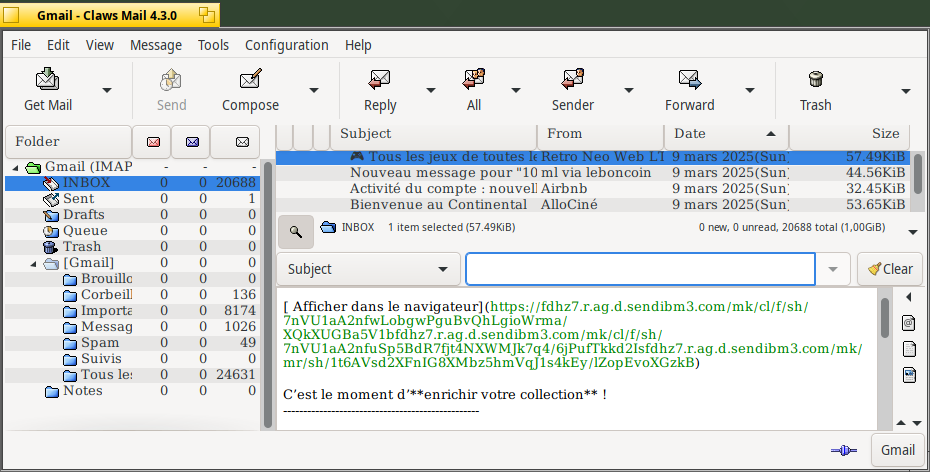Open the Airbnb 'Activité du compte' email
Screen dimensions: 930x472
coord(593,189)
